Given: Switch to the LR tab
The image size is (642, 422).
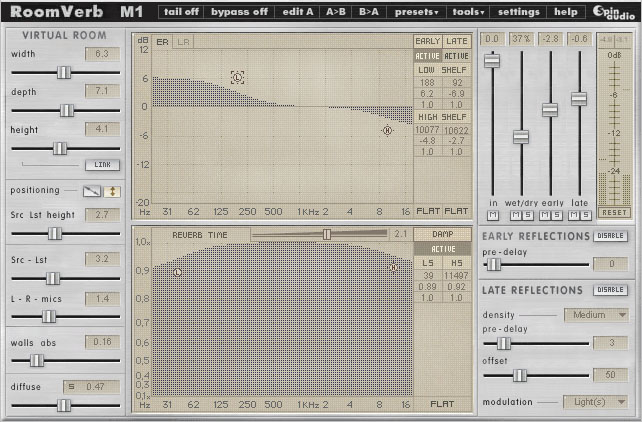Looking at the screenshot, I should (x=183, y=42).
